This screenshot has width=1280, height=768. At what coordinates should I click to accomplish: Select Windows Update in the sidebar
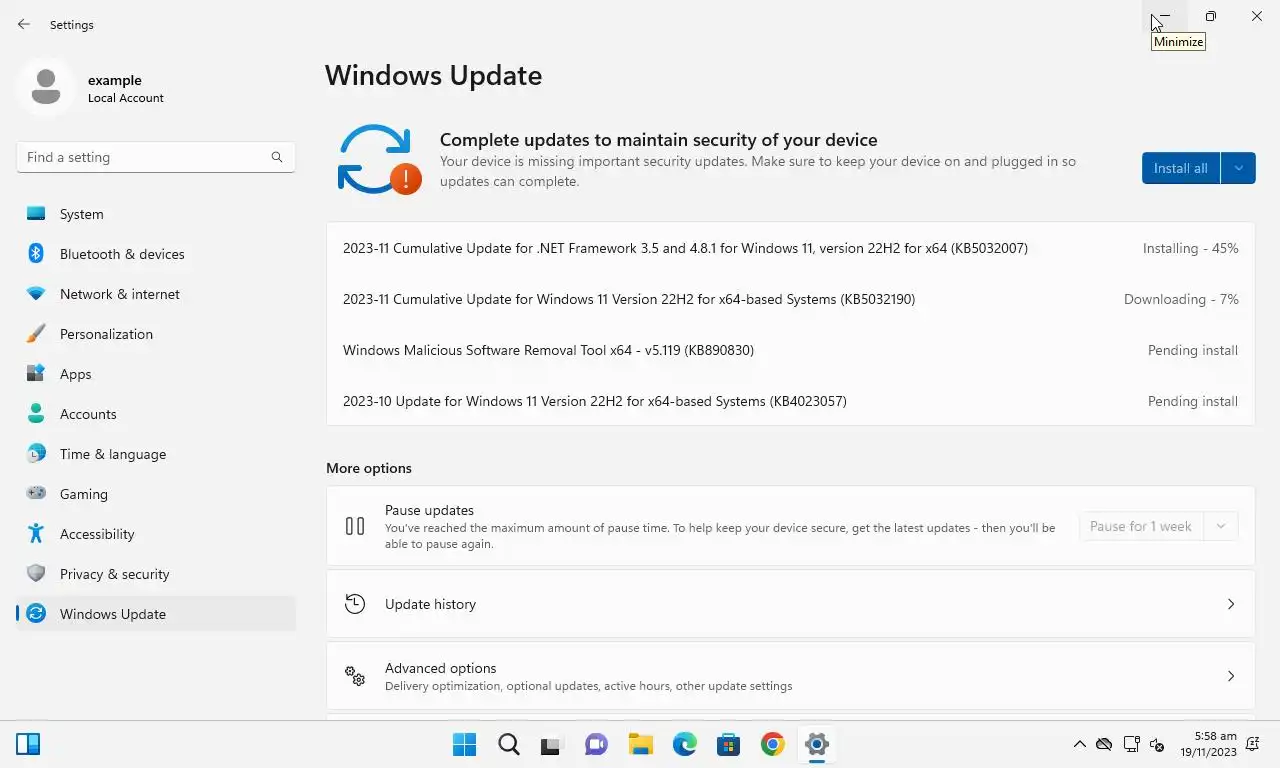(156, 614)
